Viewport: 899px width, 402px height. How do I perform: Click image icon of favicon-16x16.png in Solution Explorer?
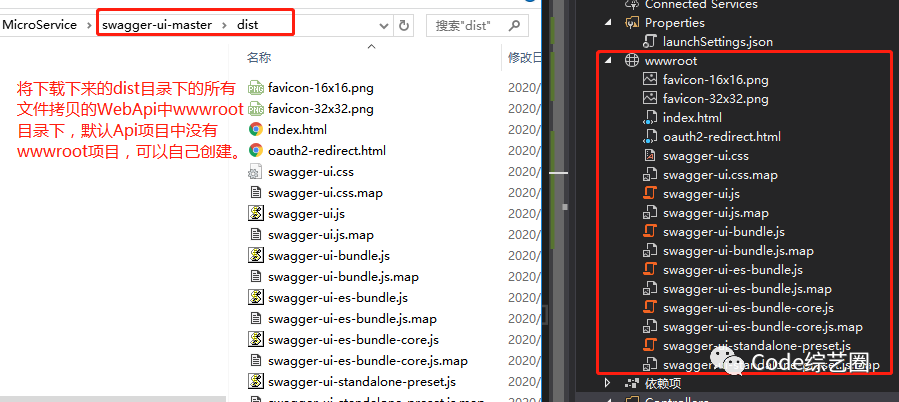click(650, 79)
